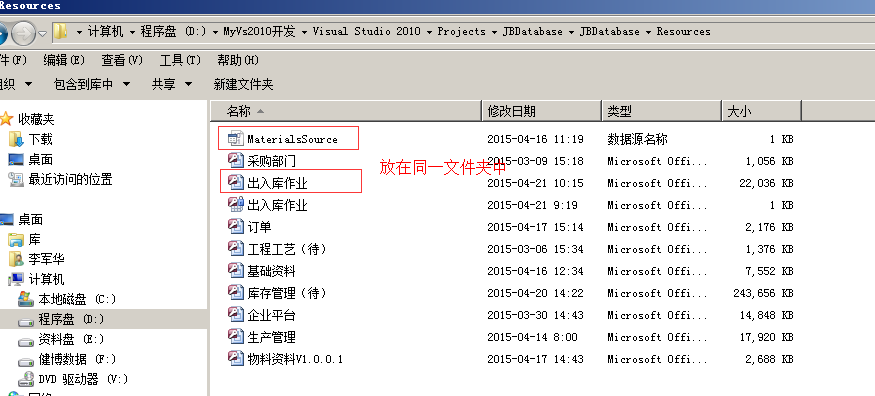
Task: Select the file name MaterialsSource
Action: pyautogui.click(x=292, y=139)
